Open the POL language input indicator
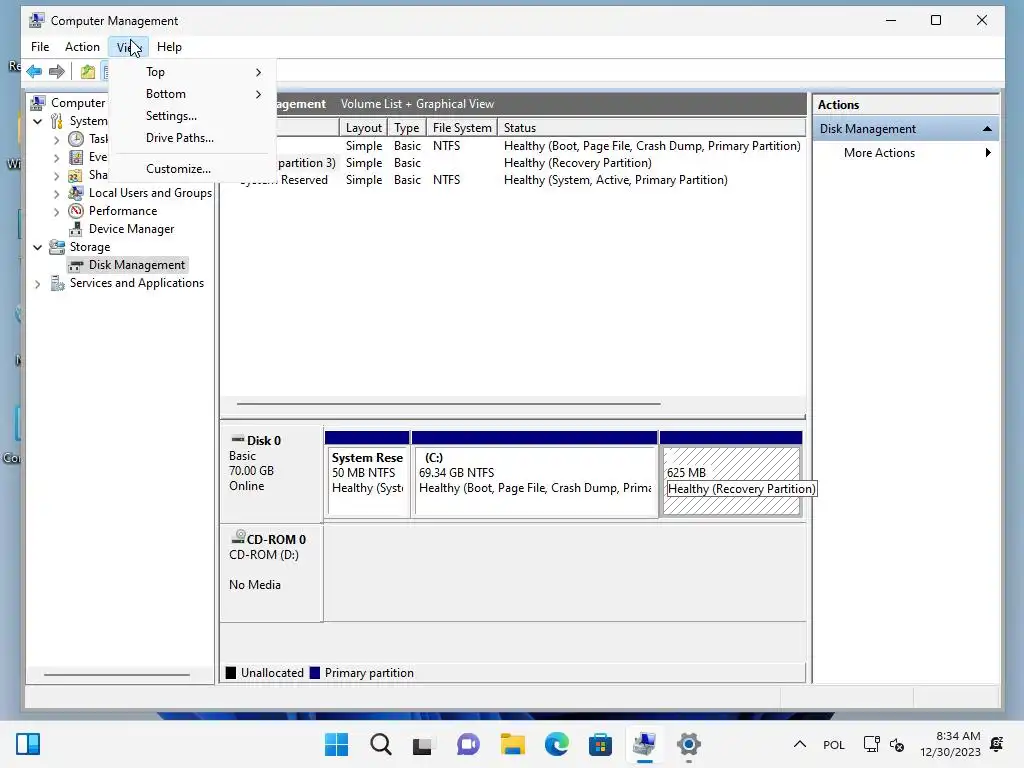The height and width of the screenshot is (768, 1024). [x=833, y=744]
